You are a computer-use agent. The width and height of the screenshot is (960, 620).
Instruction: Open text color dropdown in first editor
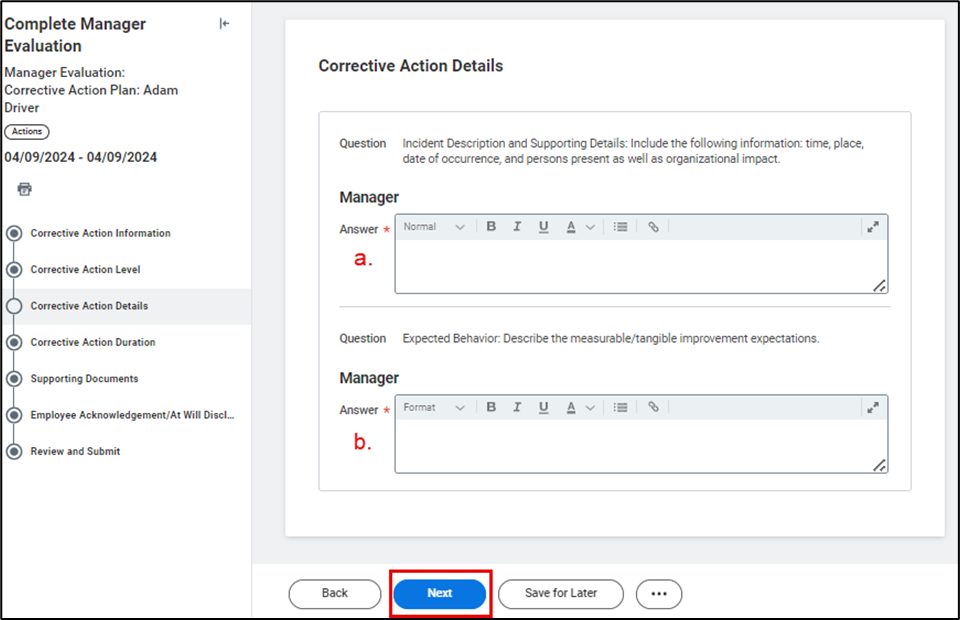pos(579,227)
